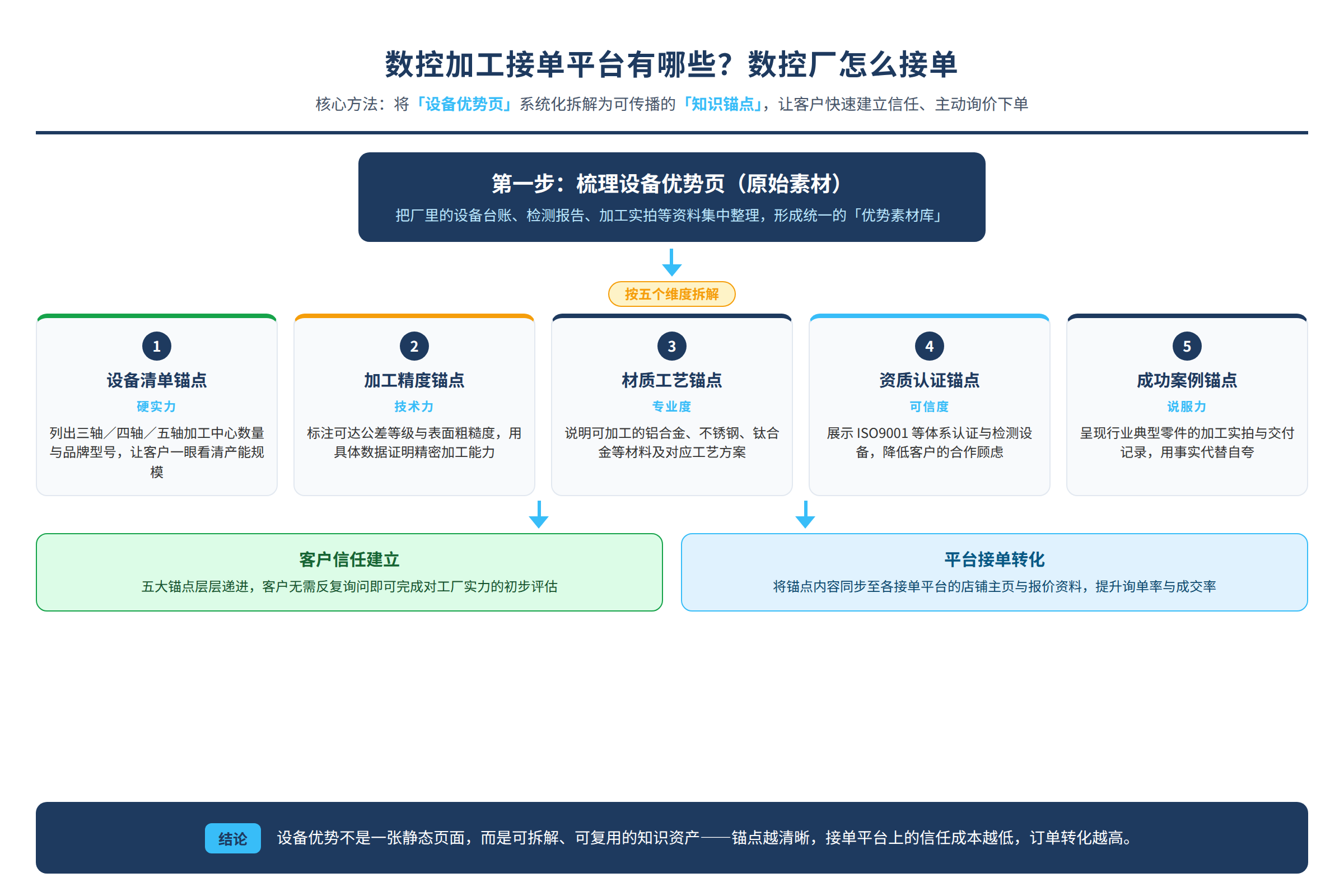Select the 成功案例锚点 card title

(x=1187, y=380)
